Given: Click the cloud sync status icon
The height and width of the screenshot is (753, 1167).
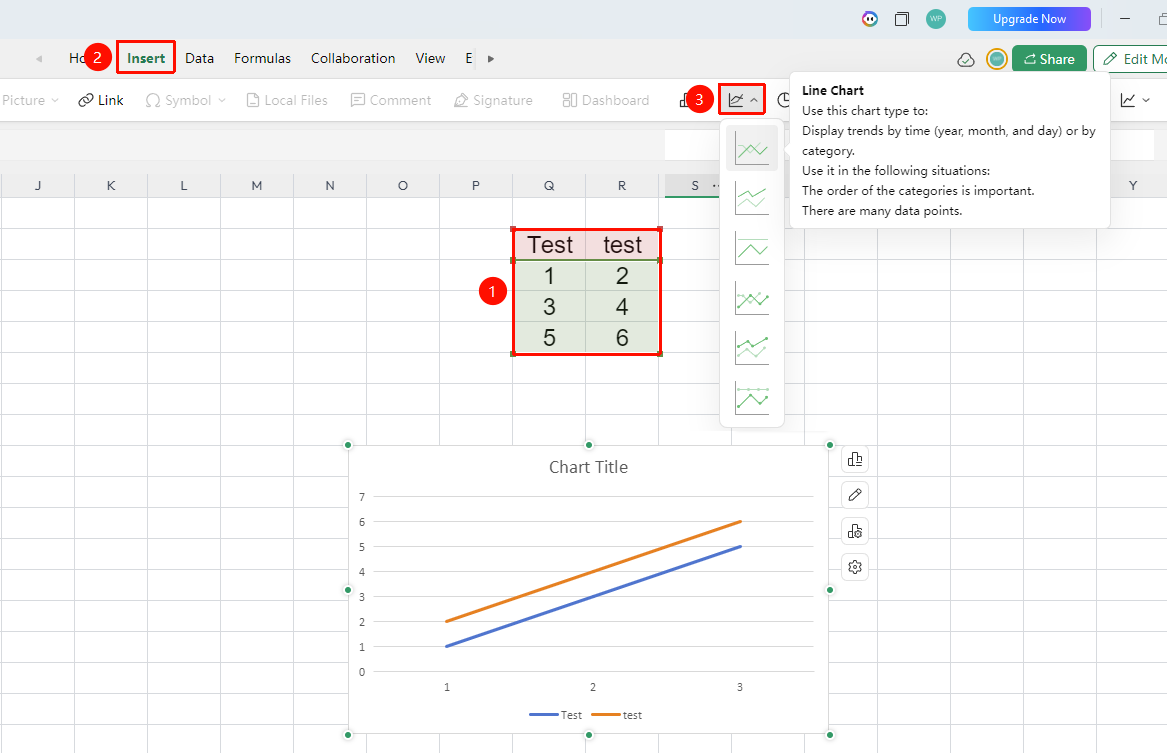Looking at the screenshot, I should (x=966, y=60).
